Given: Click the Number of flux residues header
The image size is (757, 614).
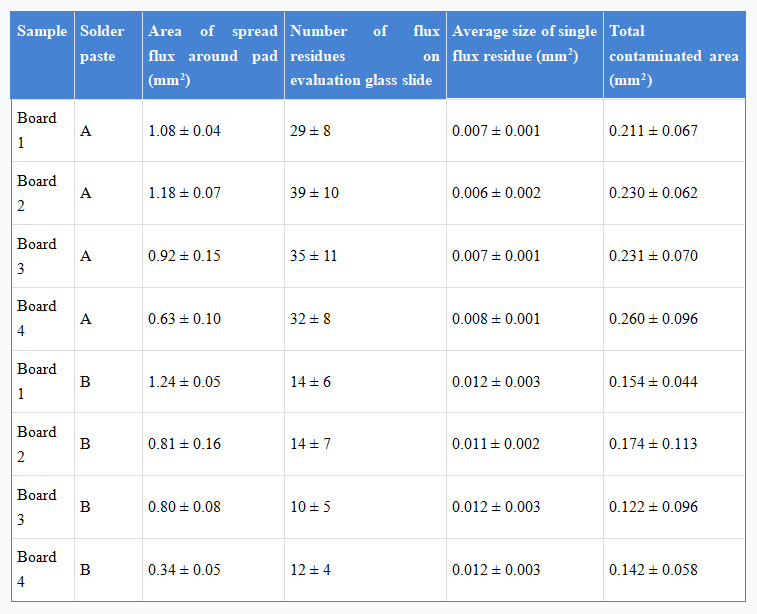Looking at the screenshot, I should [x=364, y=56].
